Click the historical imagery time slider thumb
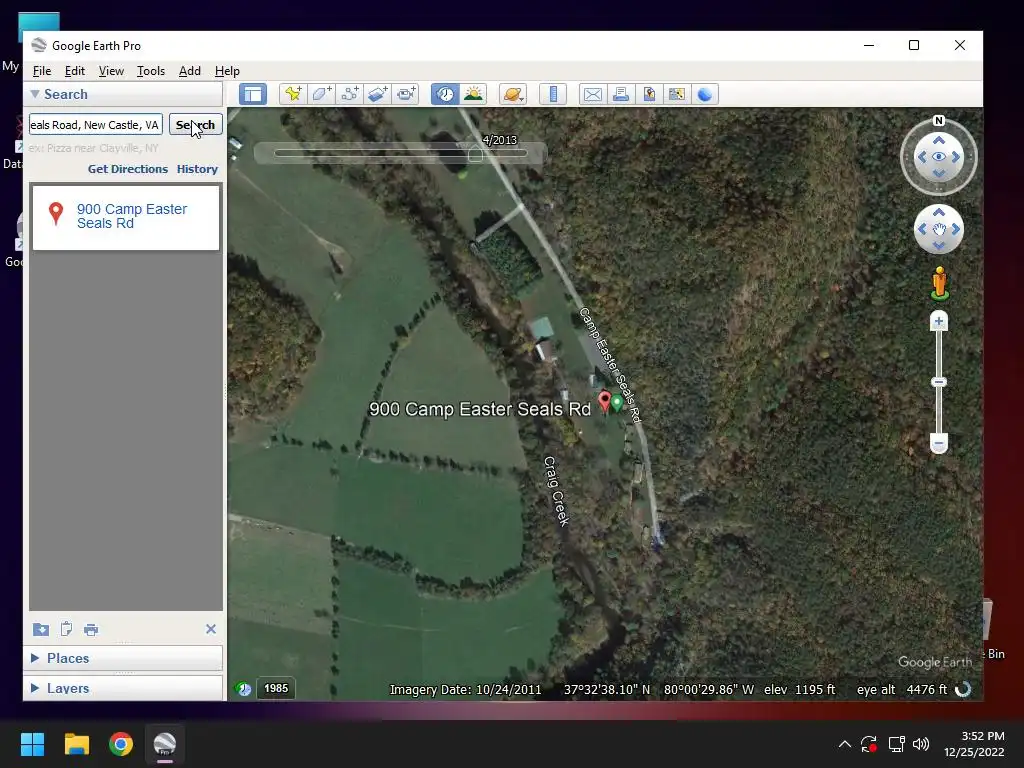 (x=475, y=154)
